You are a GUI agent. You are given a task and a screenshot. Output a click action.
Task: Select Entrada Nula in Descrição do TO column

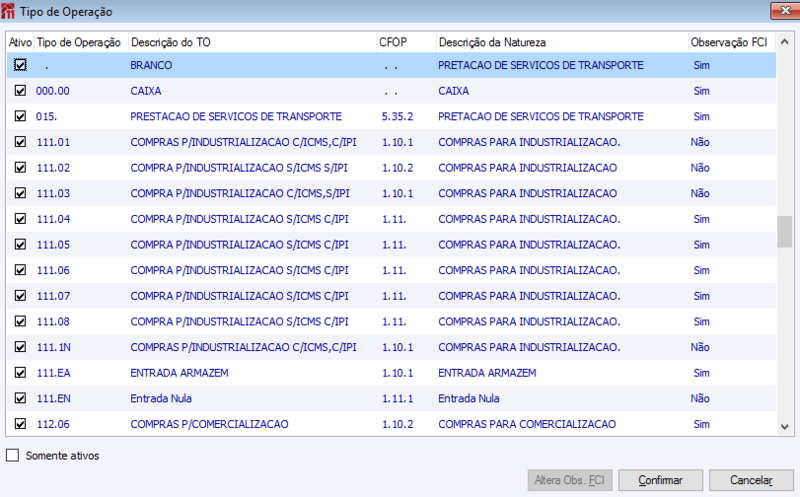161,398
